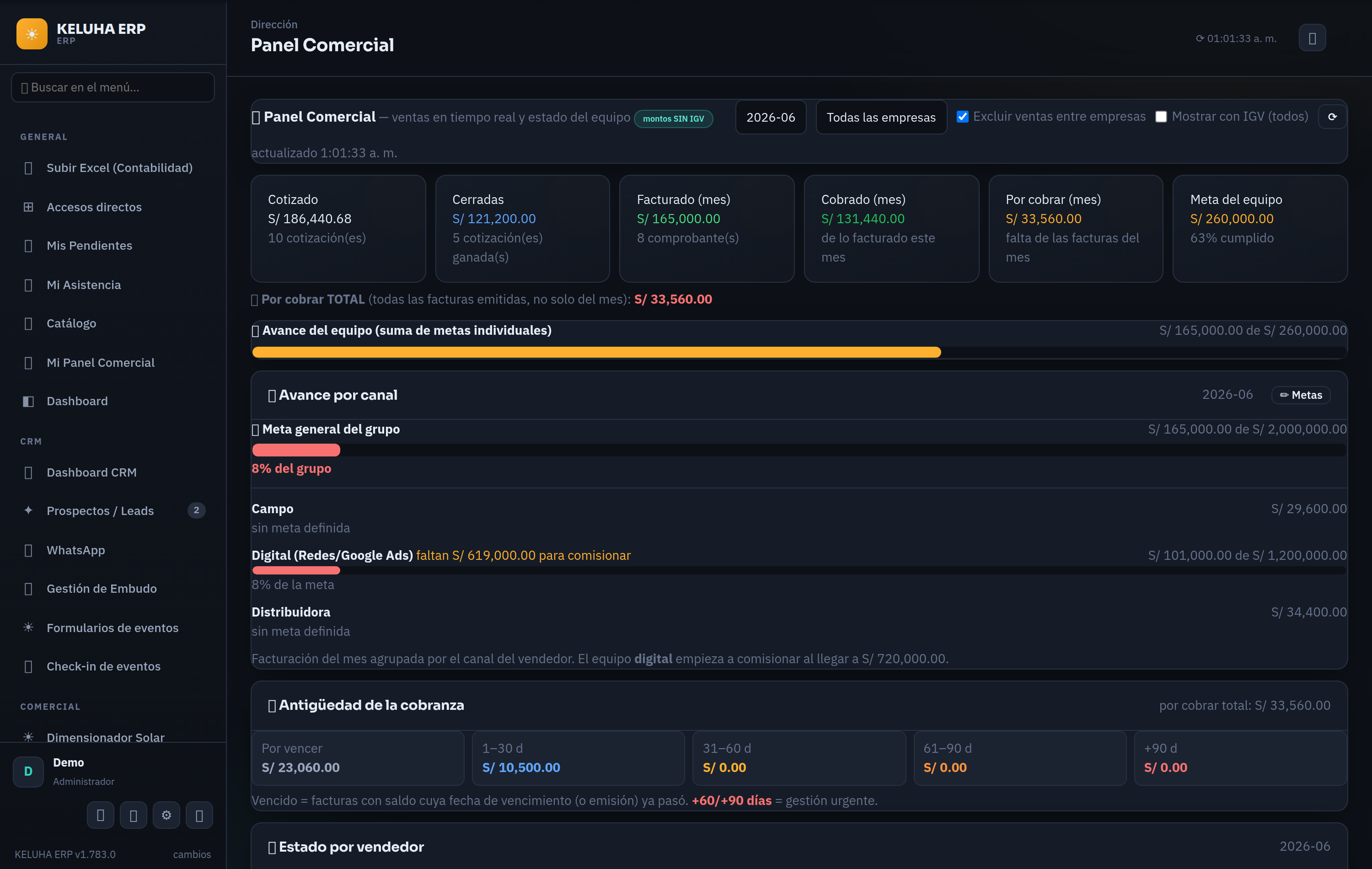Image resolution: width=1372 pixels, height=869 pixels.
Task: Click the cambios link in footer
Action: [x=192, y=854]
